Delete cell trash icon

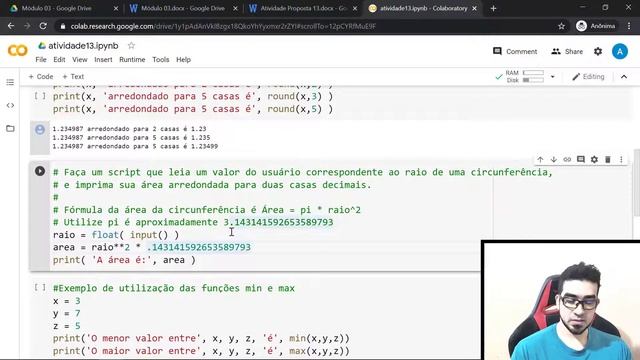click(x=608, y=160)
